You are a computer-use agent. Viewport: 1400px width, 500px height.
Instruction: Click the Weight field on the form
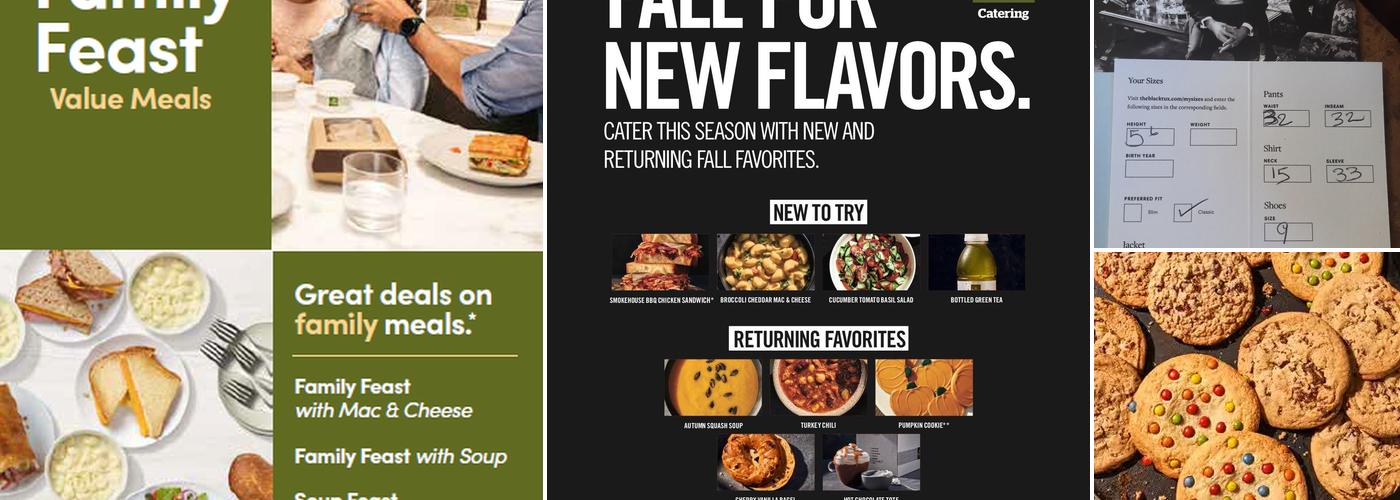click(x=1212, y=137)
